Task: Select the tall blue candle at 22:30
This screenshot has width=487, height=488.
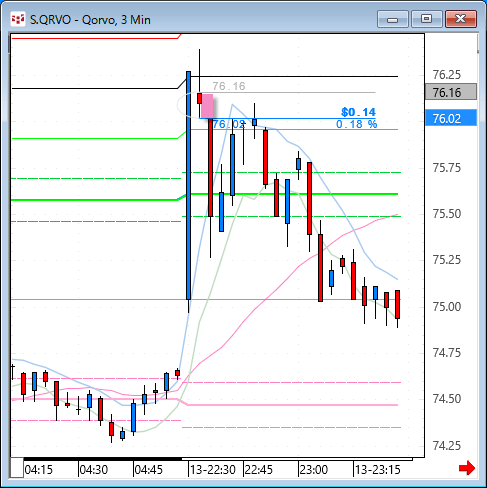Action: (x=189, y=185)
